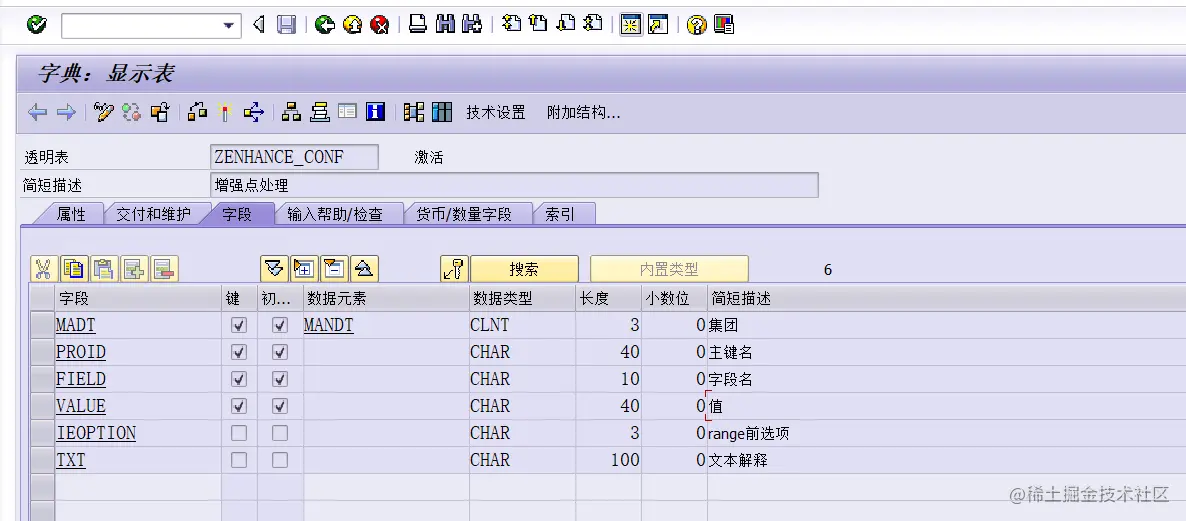Expand all with the down-triangle icon
The image size is (1186, 521).
point(274,268)
